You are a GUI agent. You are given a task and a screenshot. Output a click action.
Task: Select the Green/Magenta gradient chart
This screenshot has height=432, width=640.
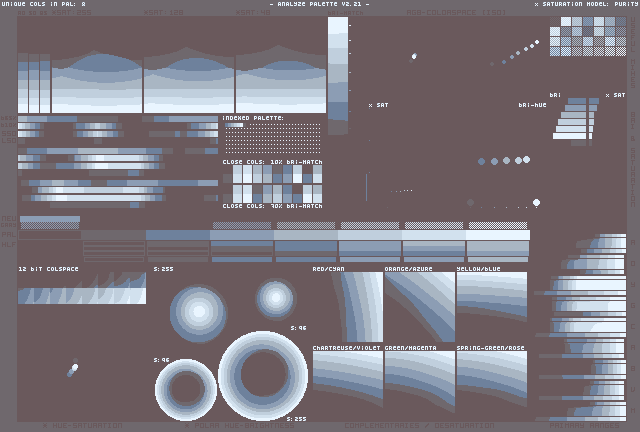(x=419, y=378)
